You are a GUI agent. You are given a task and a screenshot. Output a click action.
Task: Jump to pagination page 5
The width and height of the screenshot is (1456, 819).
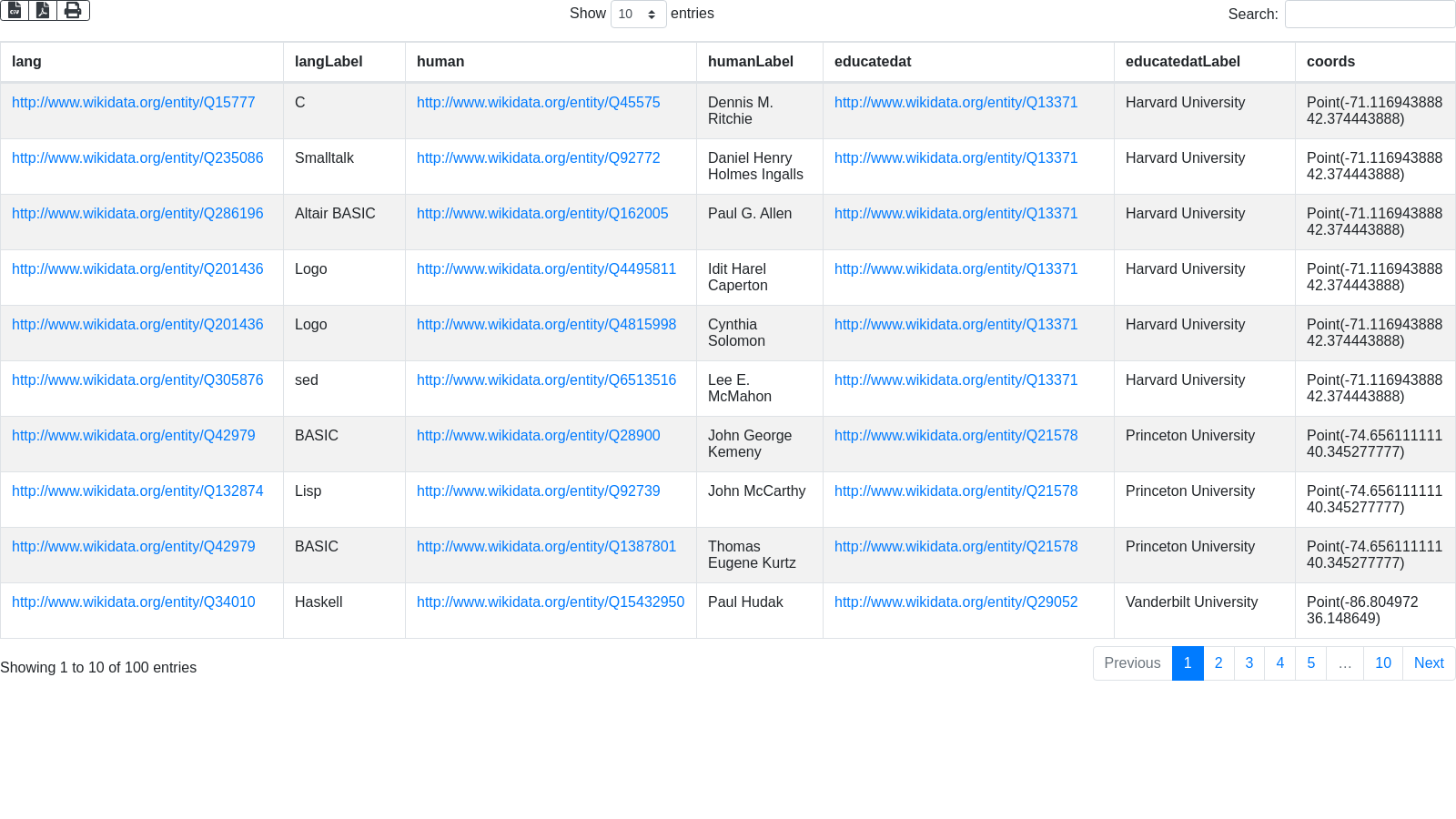[1310, 663]
